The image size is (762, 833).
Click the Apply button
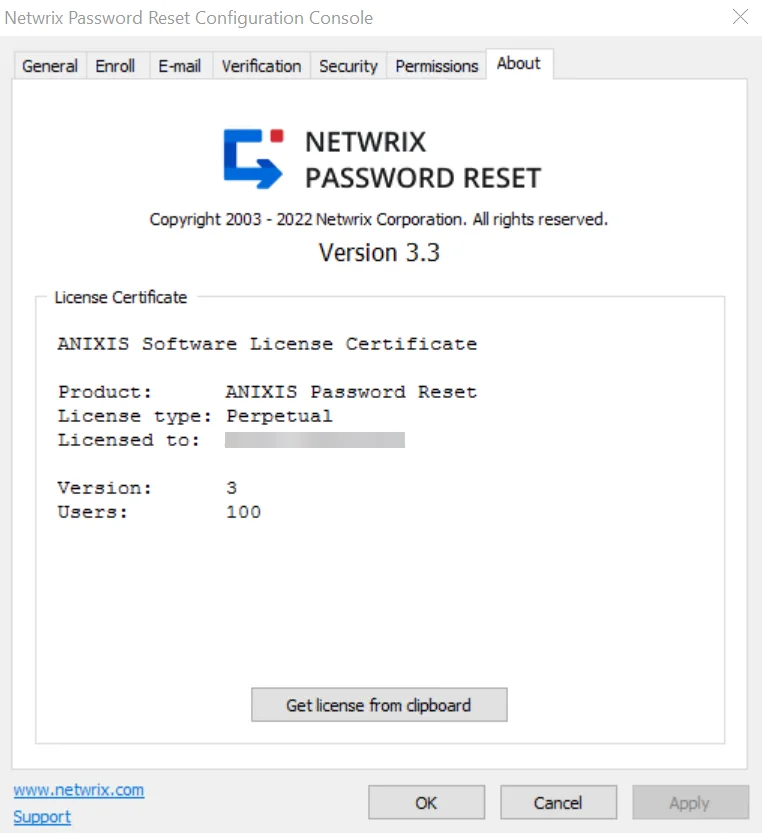point(690,803)
